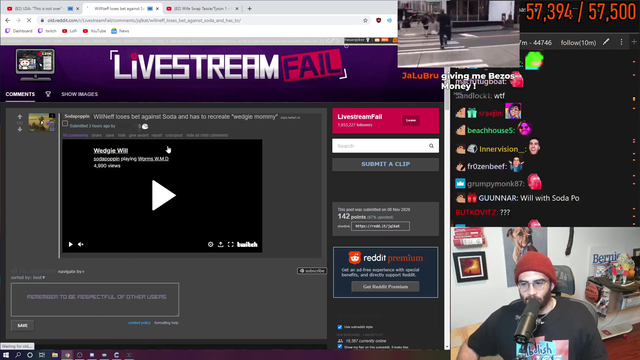
Task: Open the Worms post thumbnail
Action: [x=42, y=122]
